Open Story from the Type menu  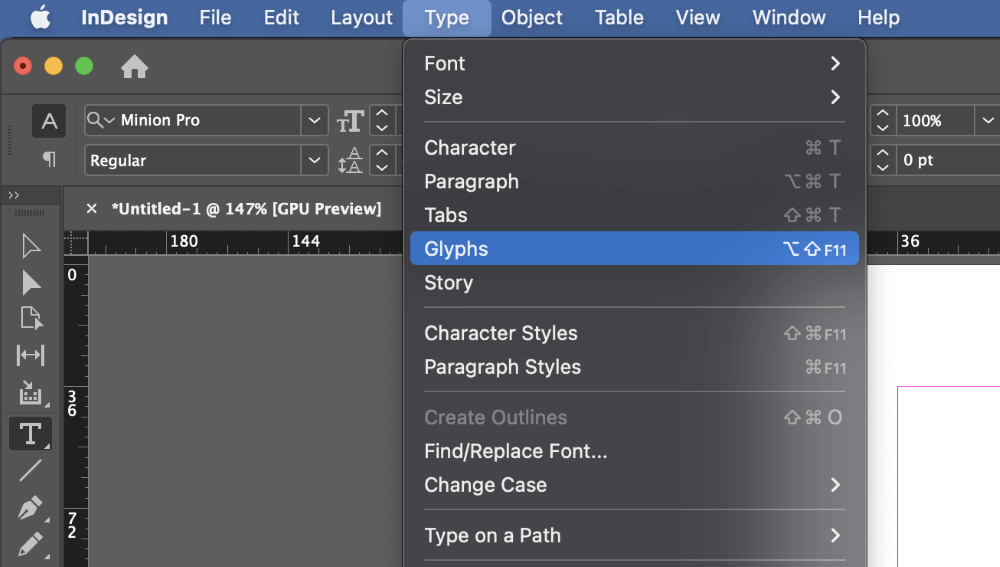(635, 283)
